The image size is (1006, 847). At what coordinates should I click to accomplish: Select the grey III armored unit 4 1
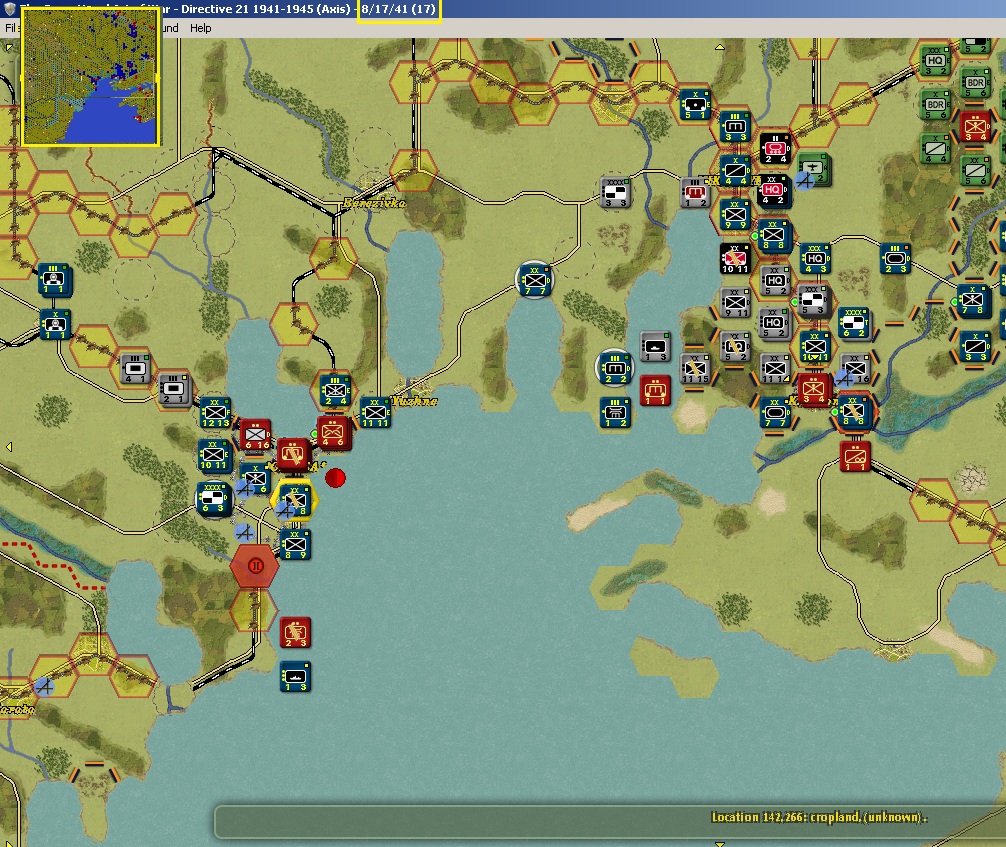135,369
